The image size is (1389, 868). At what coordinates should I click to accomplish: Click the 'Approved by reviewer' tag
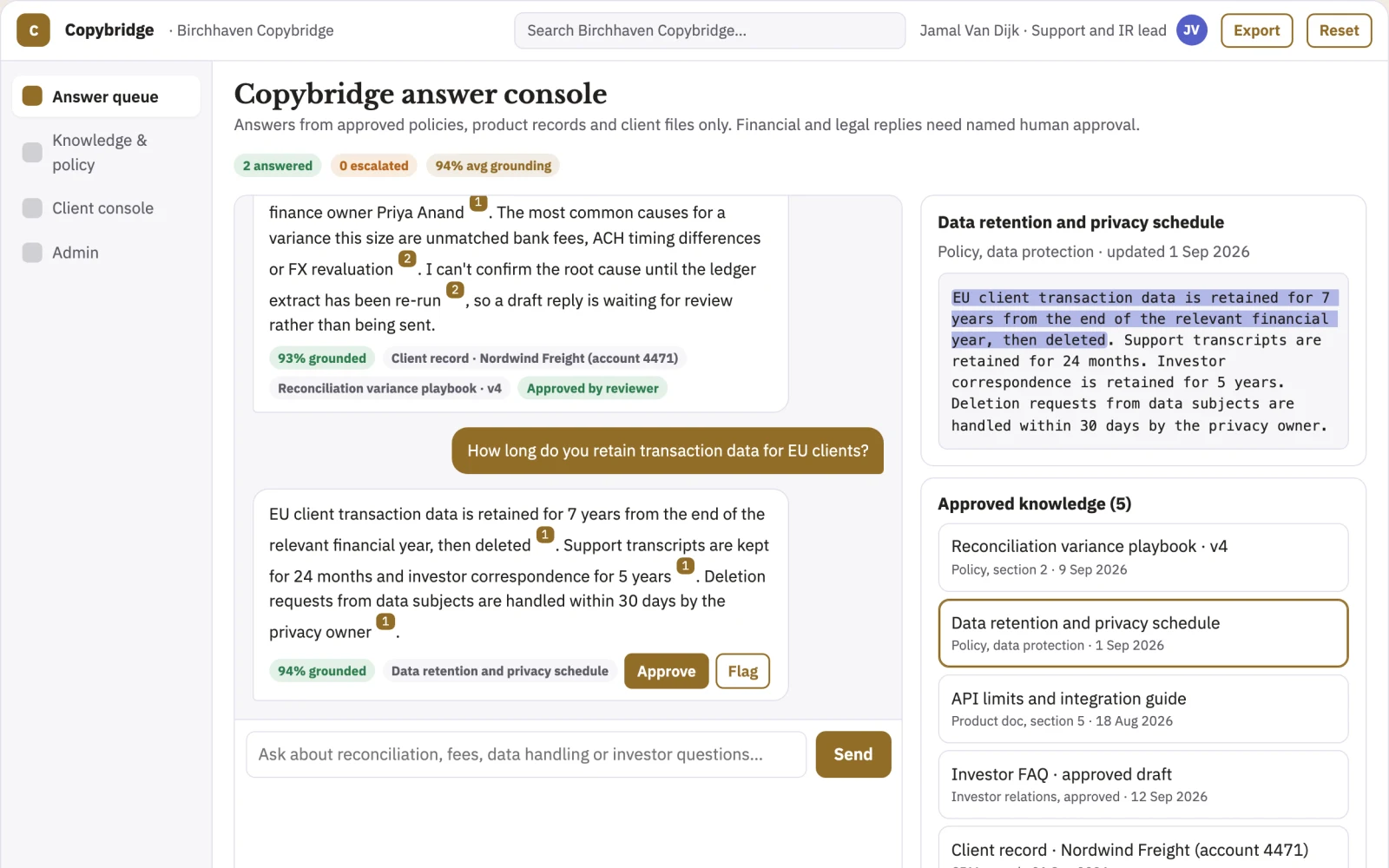[592, 388]
